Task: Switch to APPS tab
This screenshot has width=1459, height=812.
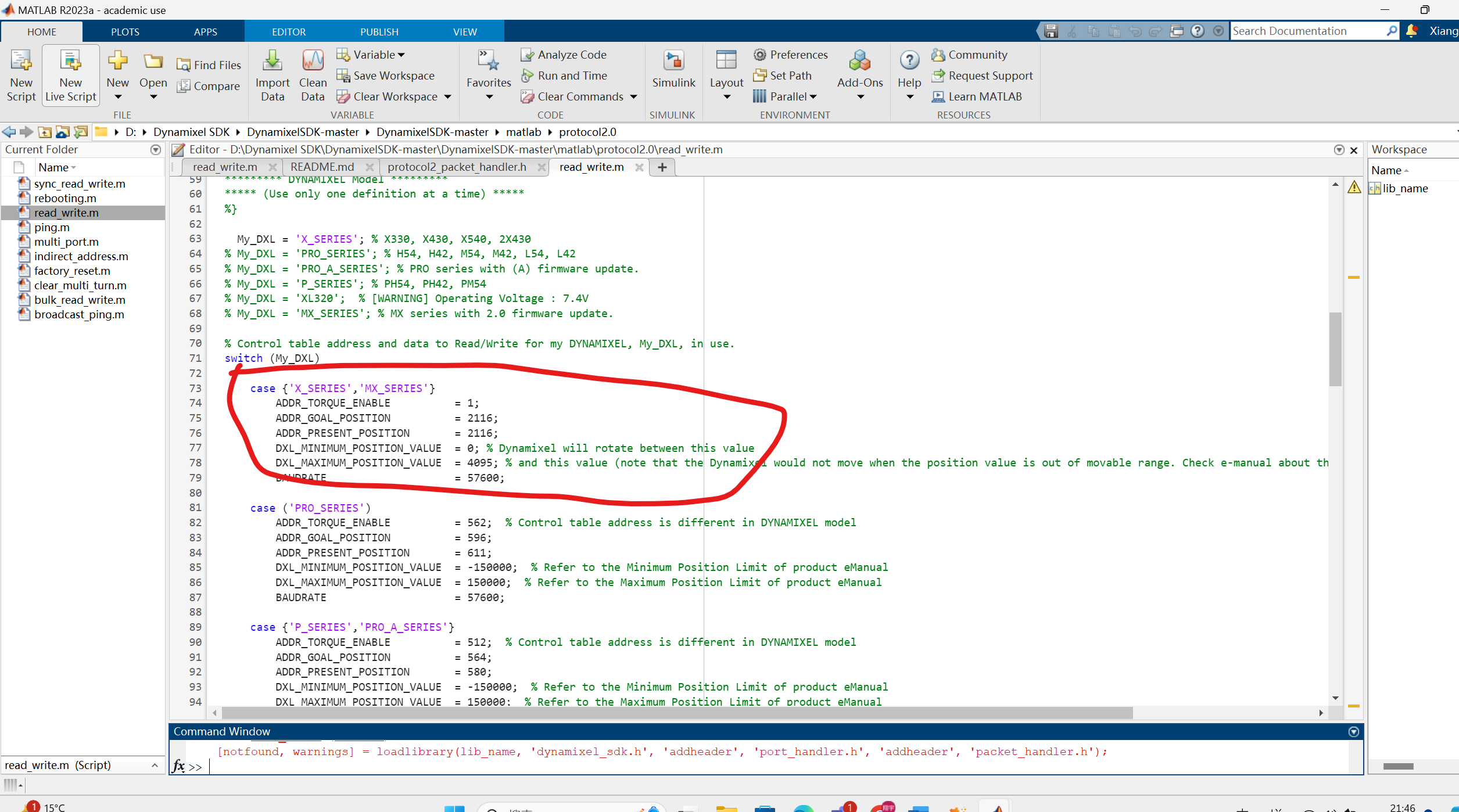Action: (x=206, y=32)
